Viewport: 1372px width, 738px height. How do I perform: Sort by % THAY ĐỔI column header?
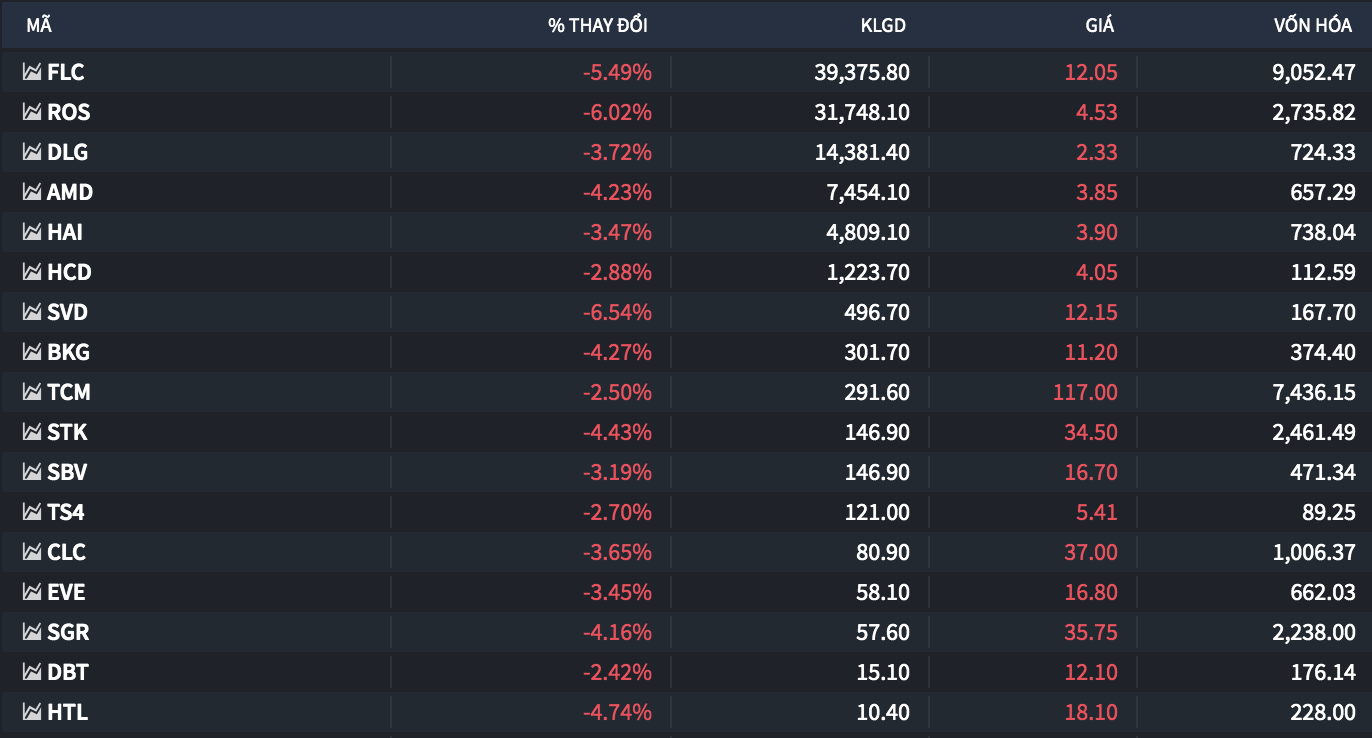598,25
